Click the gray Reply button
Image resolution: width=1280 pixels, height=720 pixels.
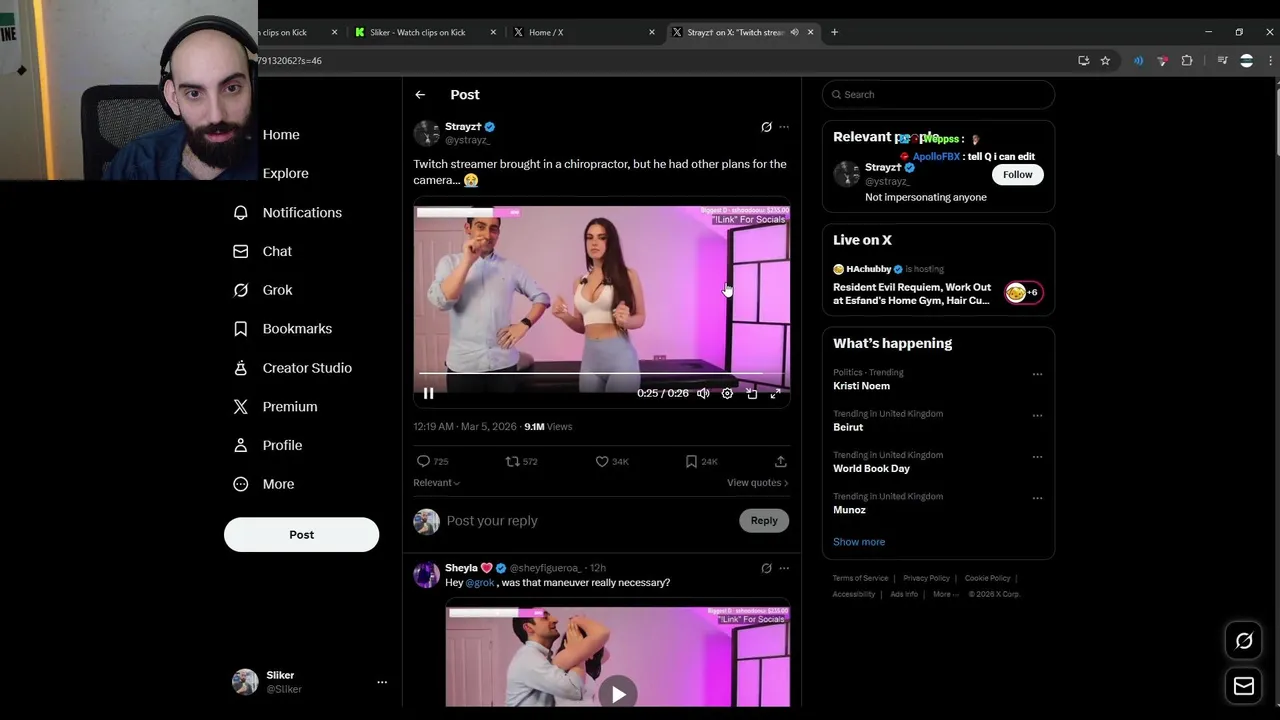pyautogui.click(x=764, y=521)
